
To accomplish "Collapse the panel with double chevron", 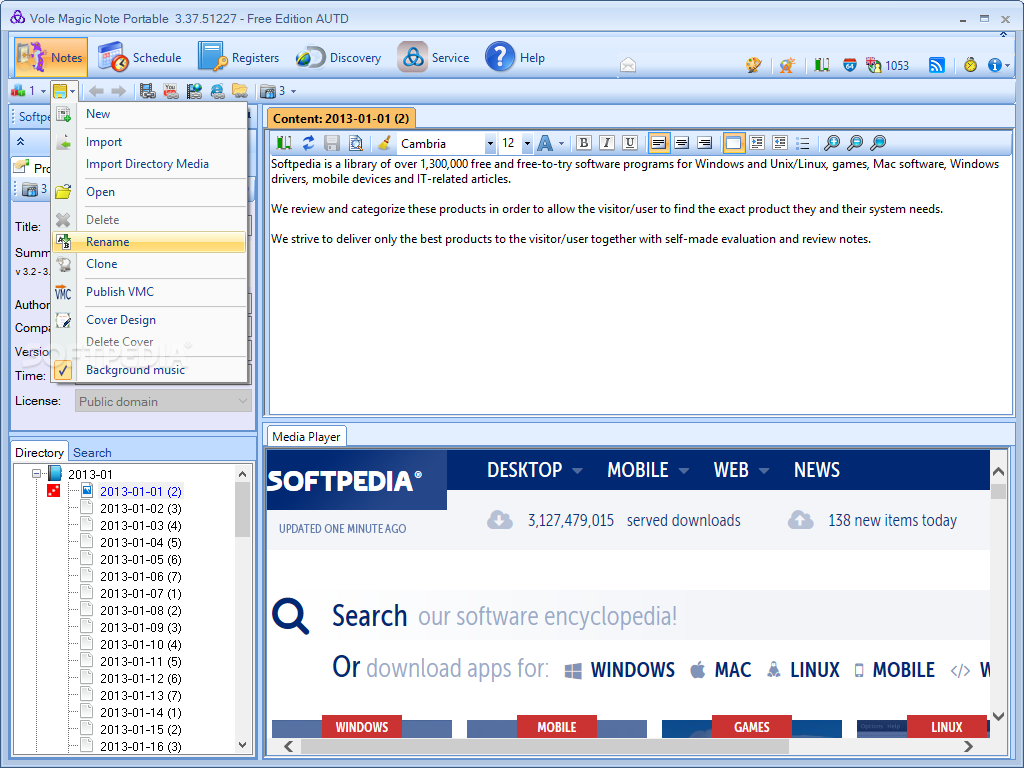I will [x=20, y=141].
